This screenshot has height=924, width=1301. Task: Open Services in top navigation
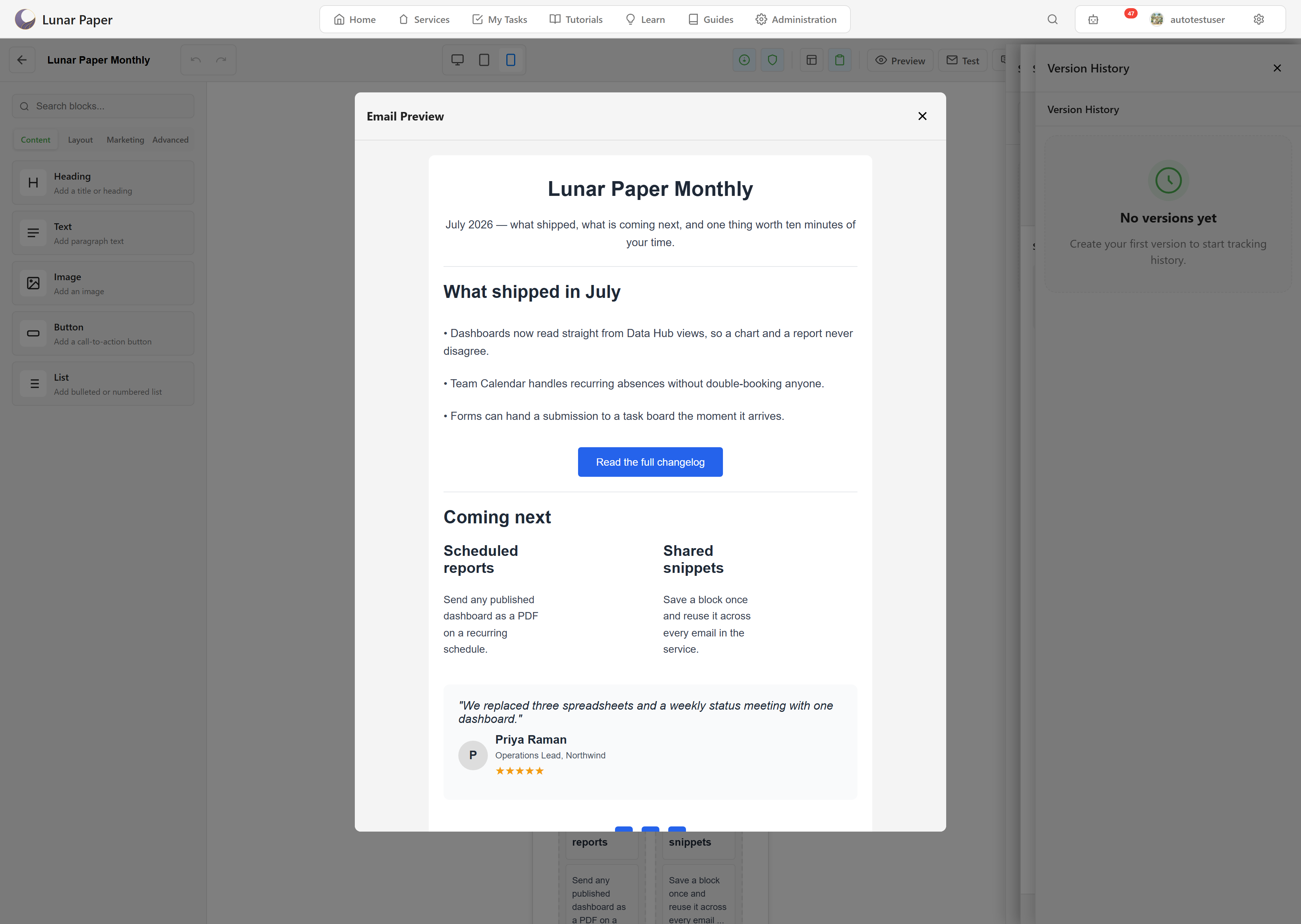click(424, 19)
